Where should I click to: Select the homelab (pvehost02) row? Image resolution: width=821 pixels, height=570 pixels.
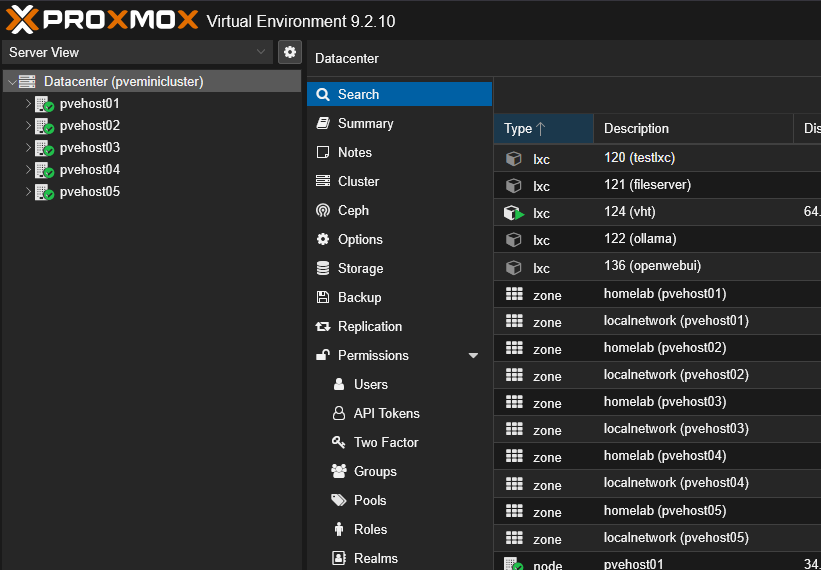click(657, 348)
